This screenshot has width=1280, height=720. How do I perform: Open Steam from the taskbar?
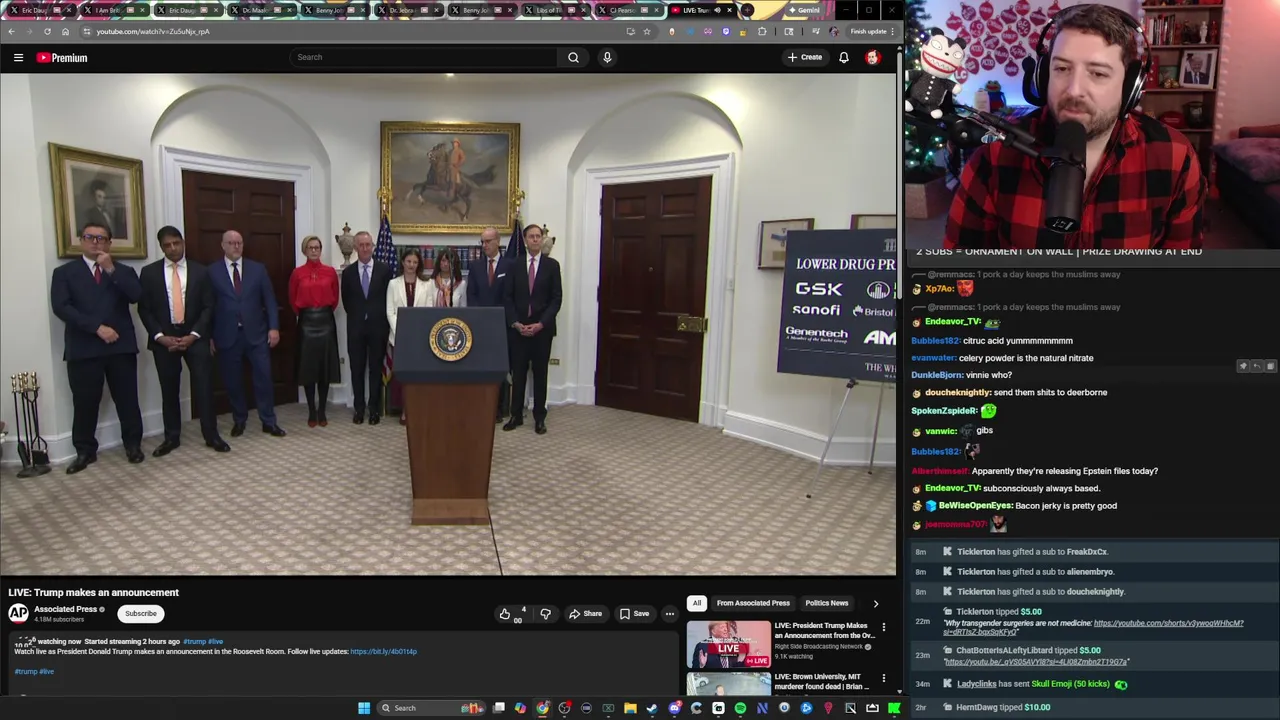coord(652,708)
